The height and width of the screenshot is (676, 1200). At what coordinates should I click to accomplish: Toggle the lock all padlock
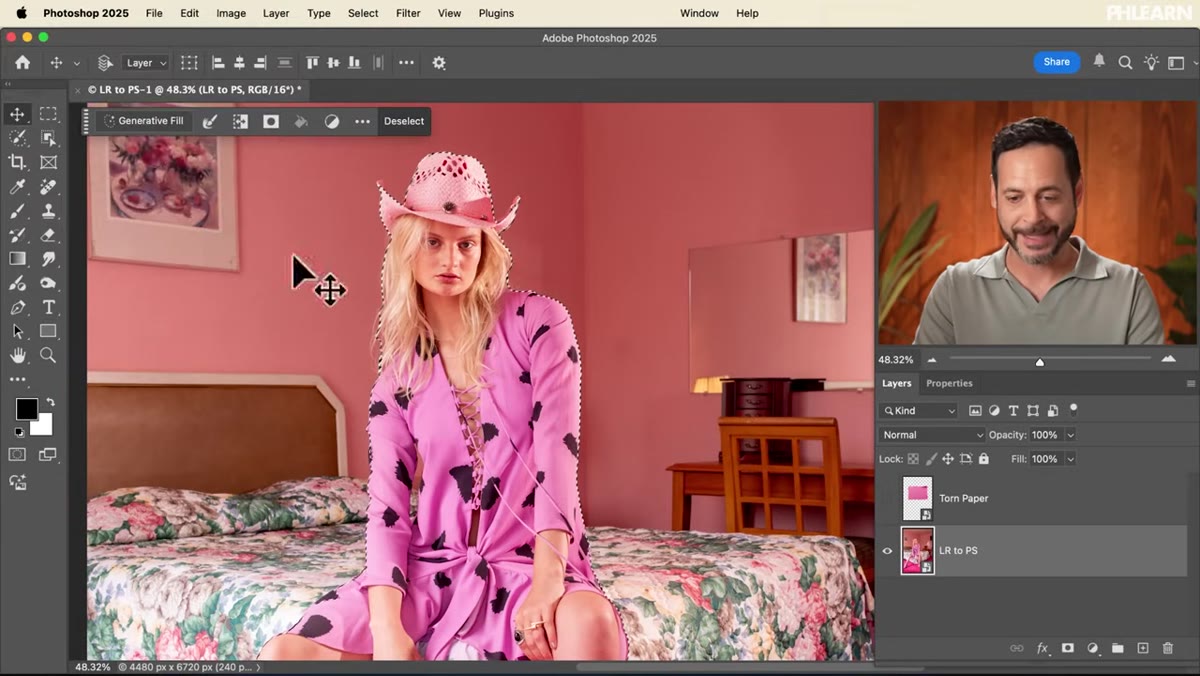pyautogui.click(x=984, y=459)
